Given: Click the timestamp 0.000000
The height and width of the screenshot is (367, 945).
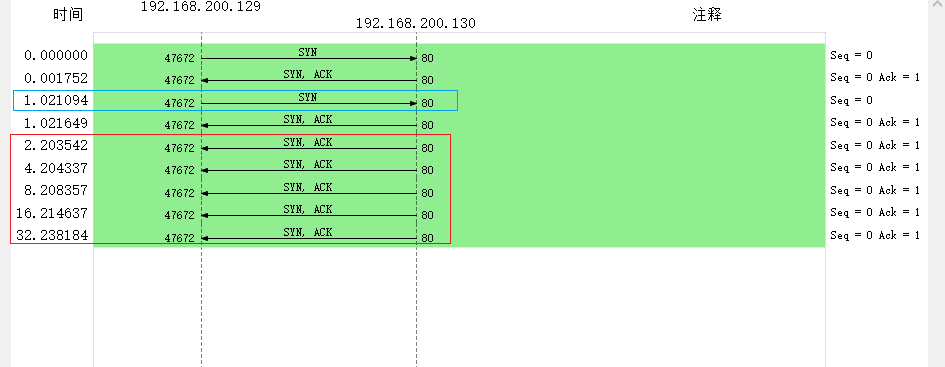Looking at the screenshot, I should (56, 55).
